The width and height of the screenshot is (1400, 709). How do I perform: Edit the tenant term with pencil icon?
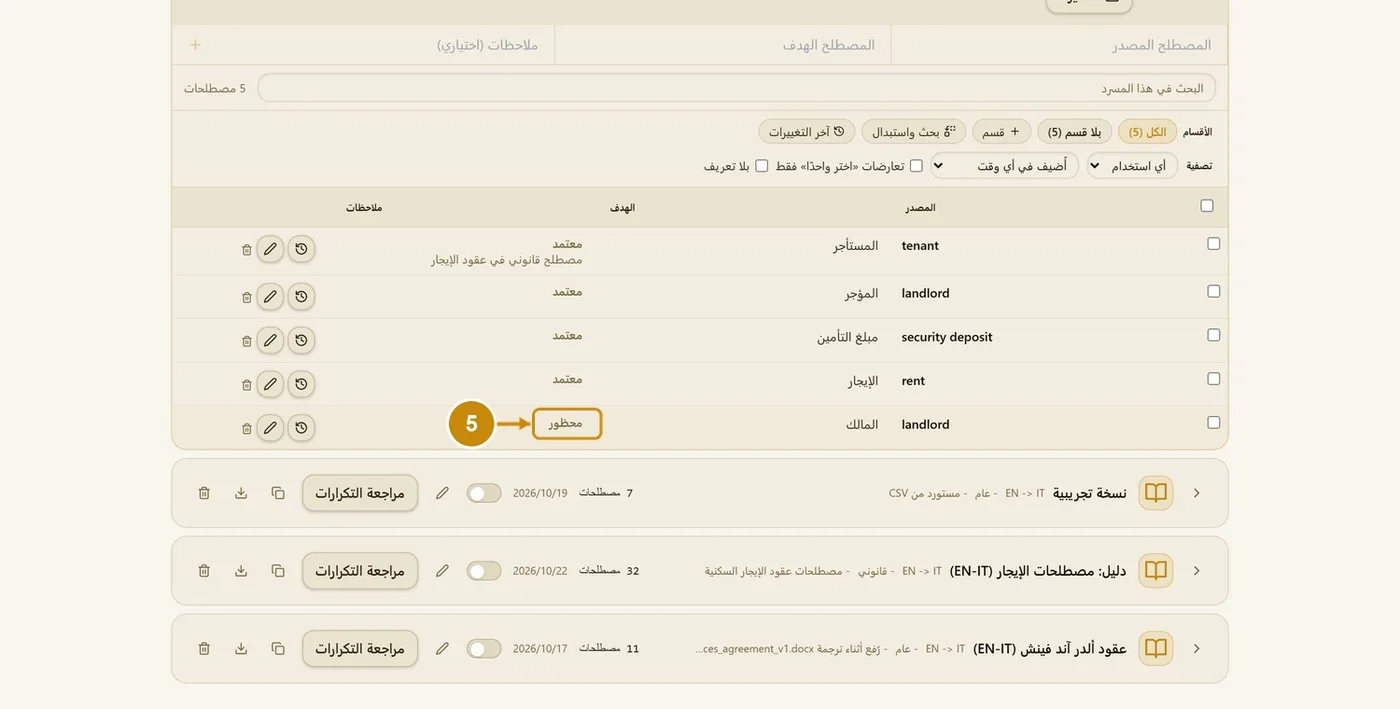point(270,249)
